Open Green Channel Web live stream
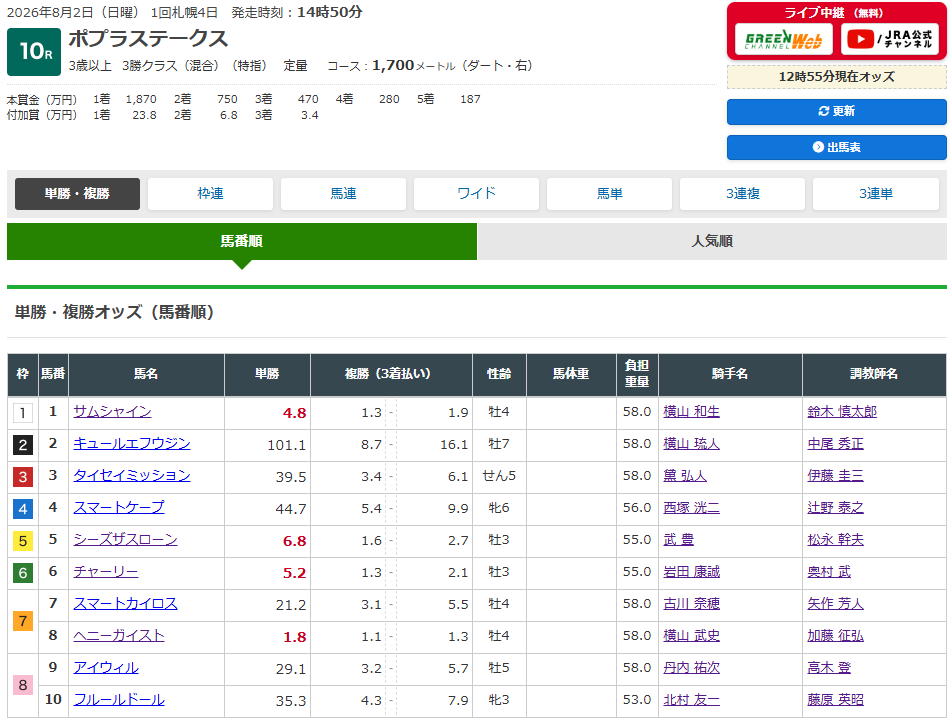The width and height of the screenshot is (951, 722). pyautogui.click(x=783, y=39)
